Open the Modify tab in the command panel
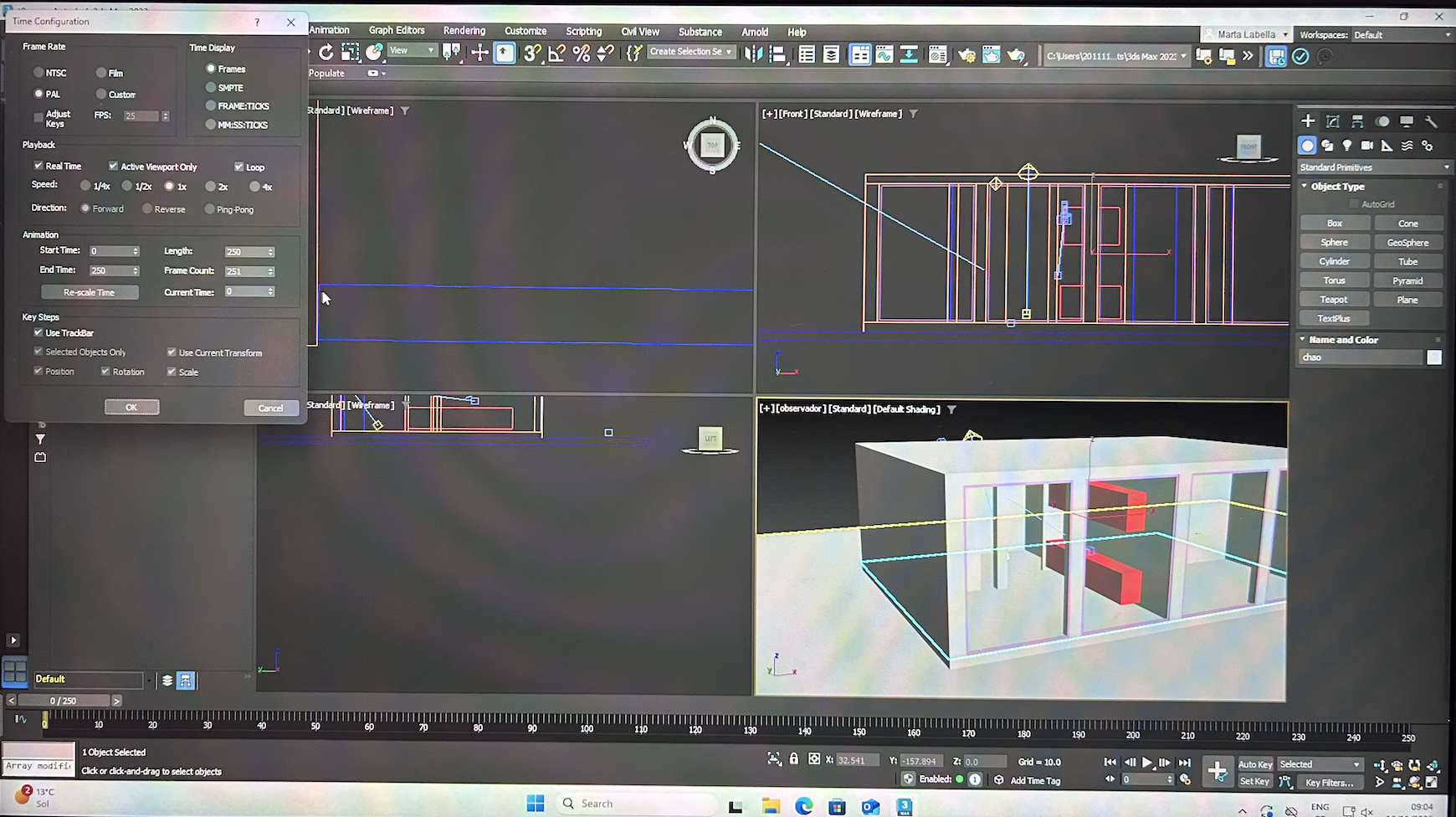1456x817 pixels. (1333, 122)
